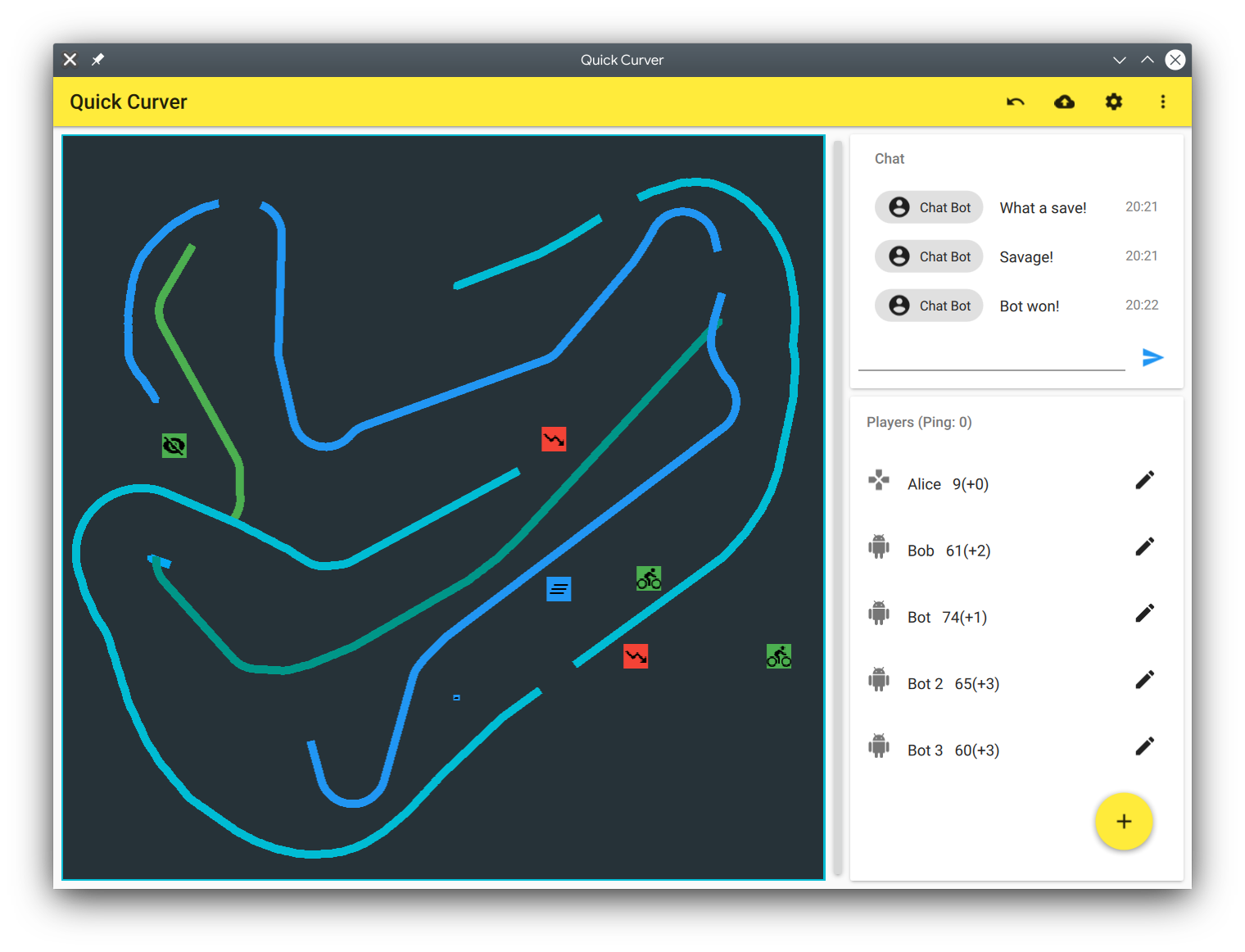Click the small blue curve head dot on the board

point(456,698)
